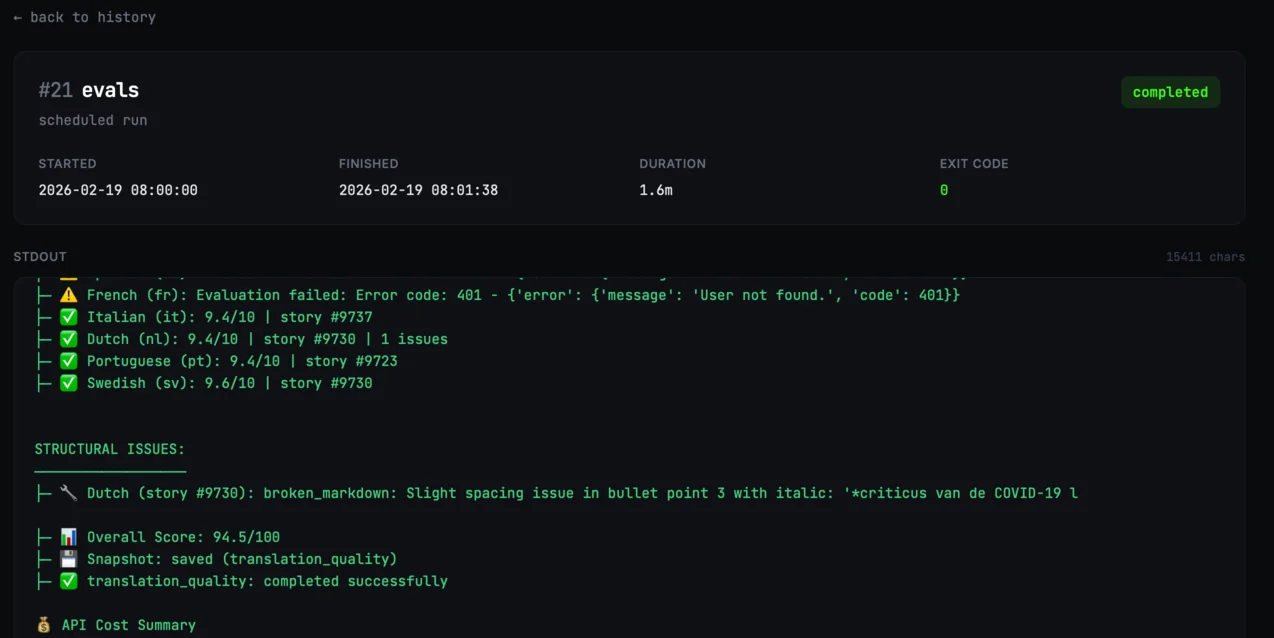Click the green checkmark beside Italian
This screenshot has width=1274, height=638.
coord(68,317)
